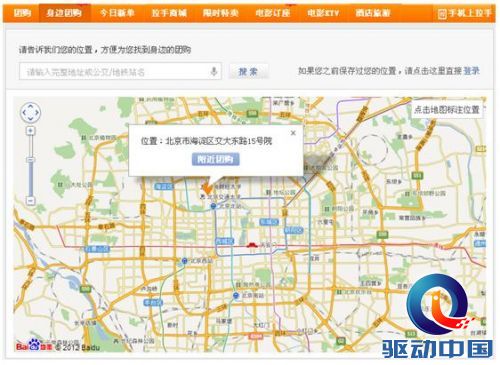Click the 北京西站 station icon on map
The image size is (500, 365).
pyautogui.click(x=184, y=261)
